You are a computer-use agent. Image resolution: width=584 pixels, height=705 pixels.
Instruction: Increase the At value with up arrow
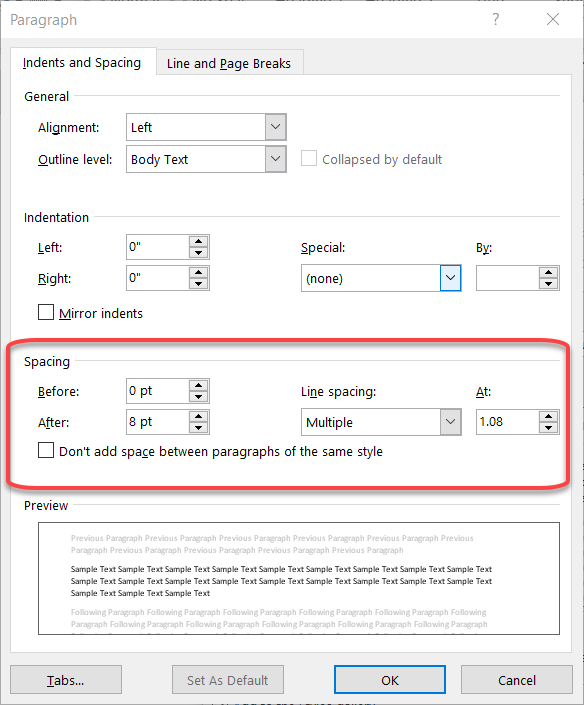pyautogui.click(x=548, y=416)
